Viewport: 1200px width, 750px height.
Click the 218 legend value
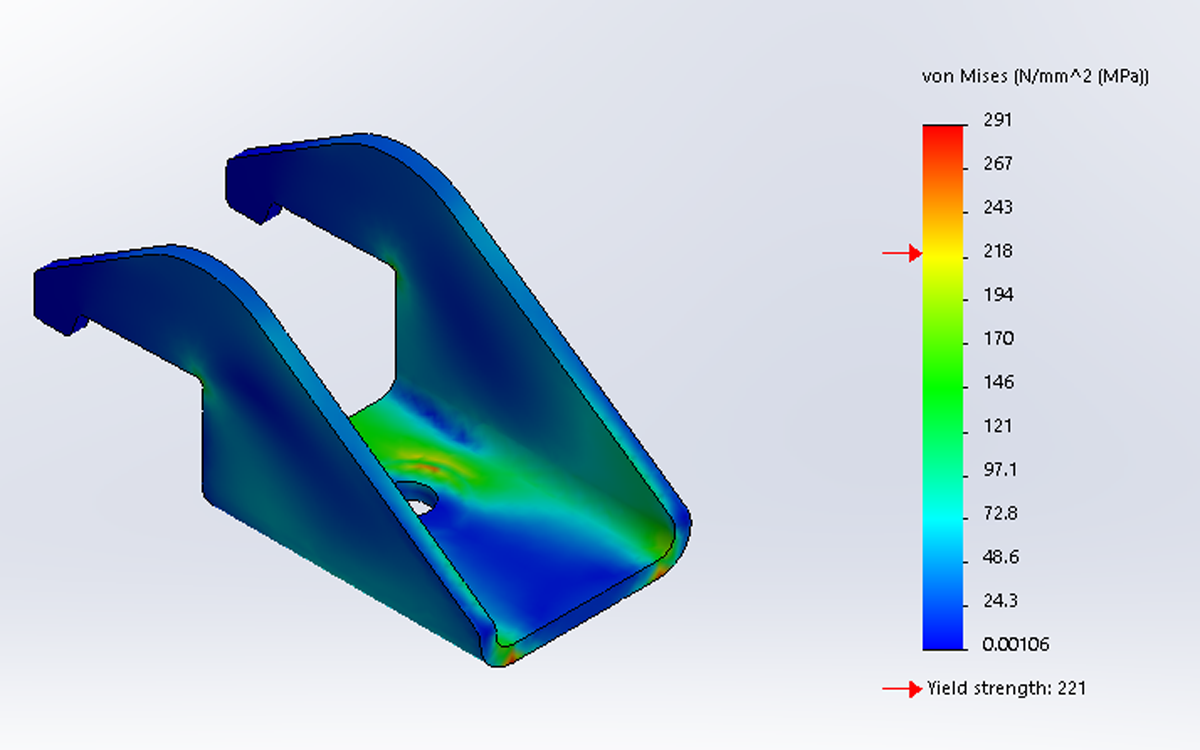(x=998, y=251)
